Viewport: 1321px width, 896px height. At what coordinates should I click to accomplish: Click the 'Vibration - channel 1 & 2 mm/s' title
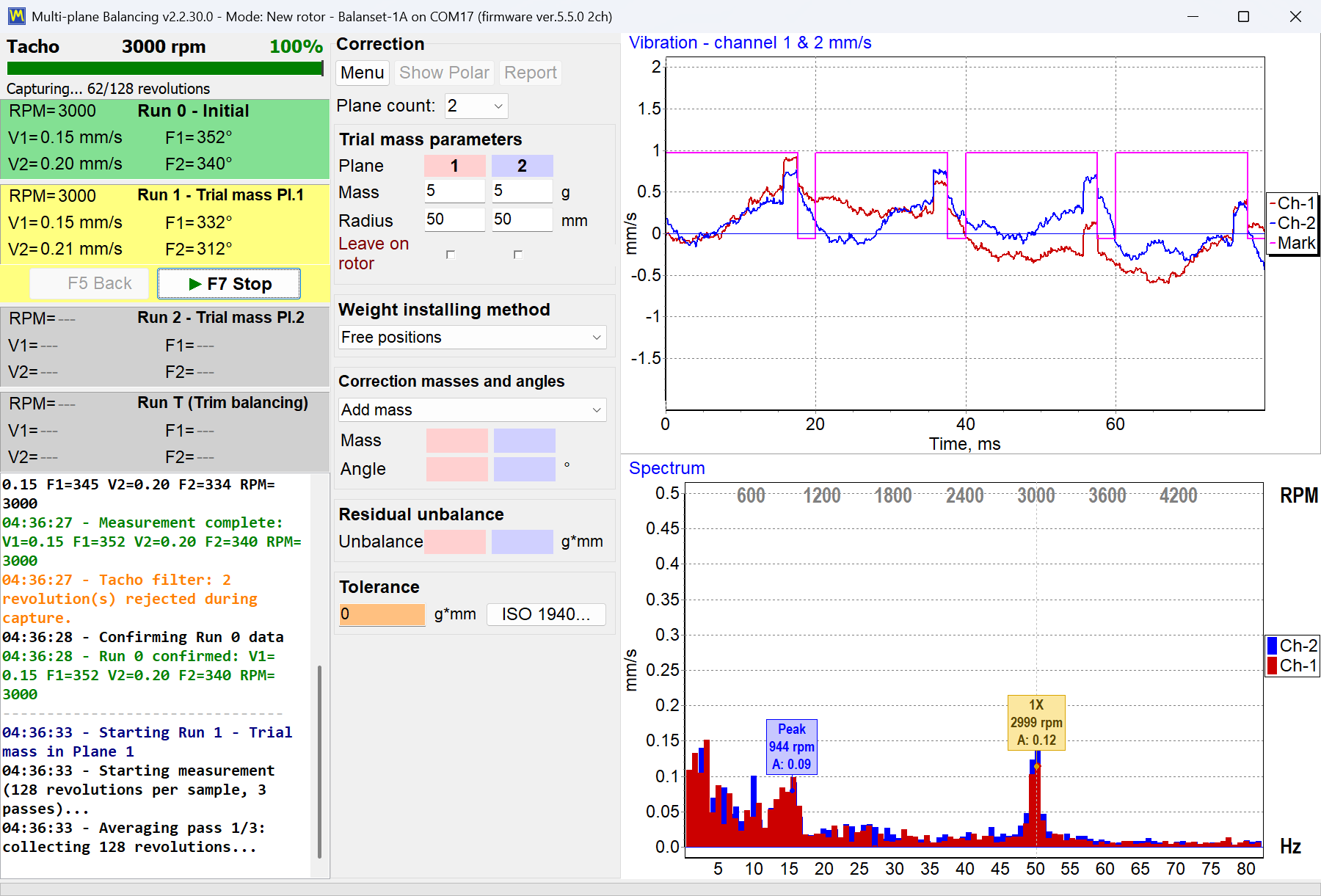(750, 43)
